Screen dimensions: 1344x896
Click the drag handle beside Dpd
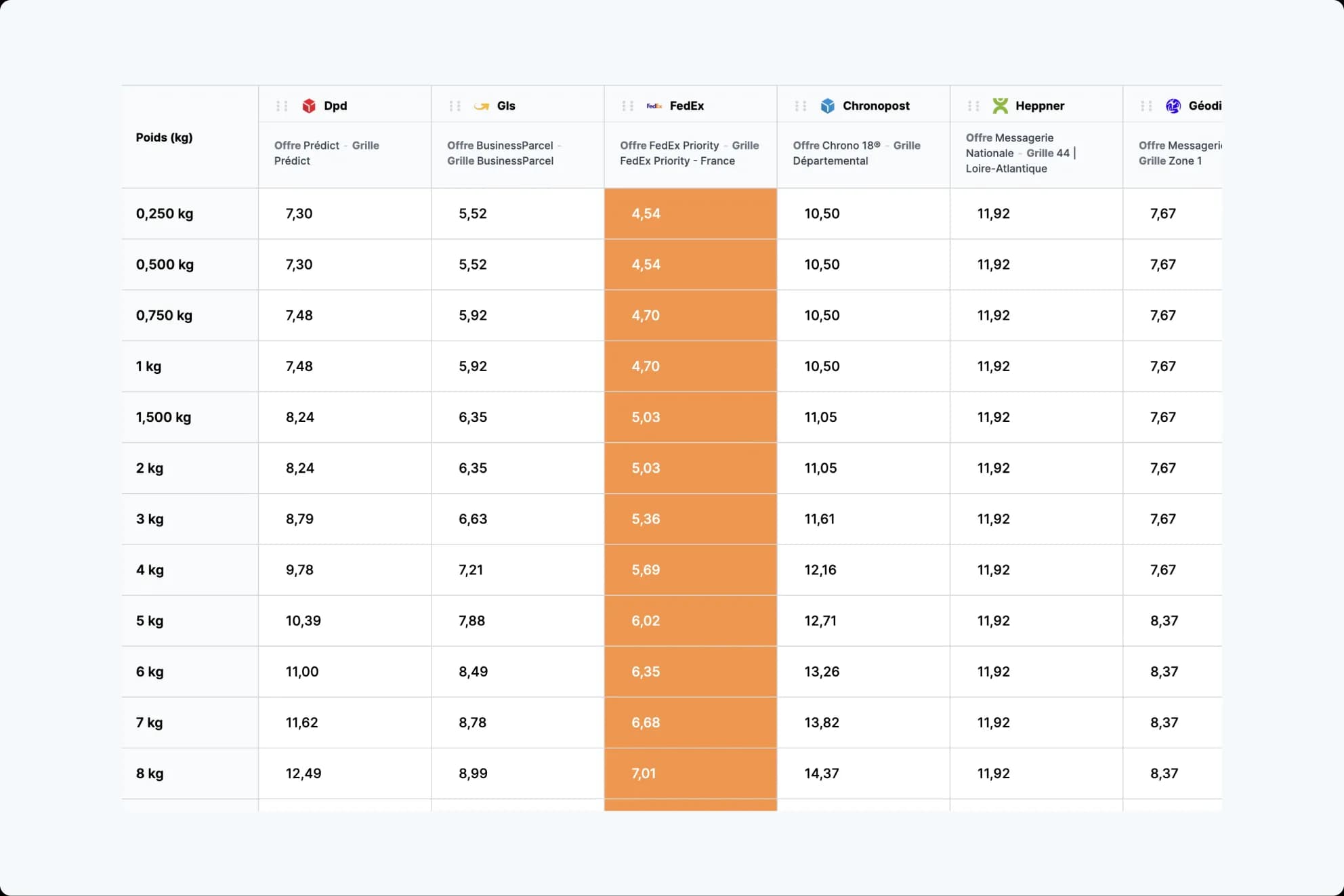coord(282,106)
